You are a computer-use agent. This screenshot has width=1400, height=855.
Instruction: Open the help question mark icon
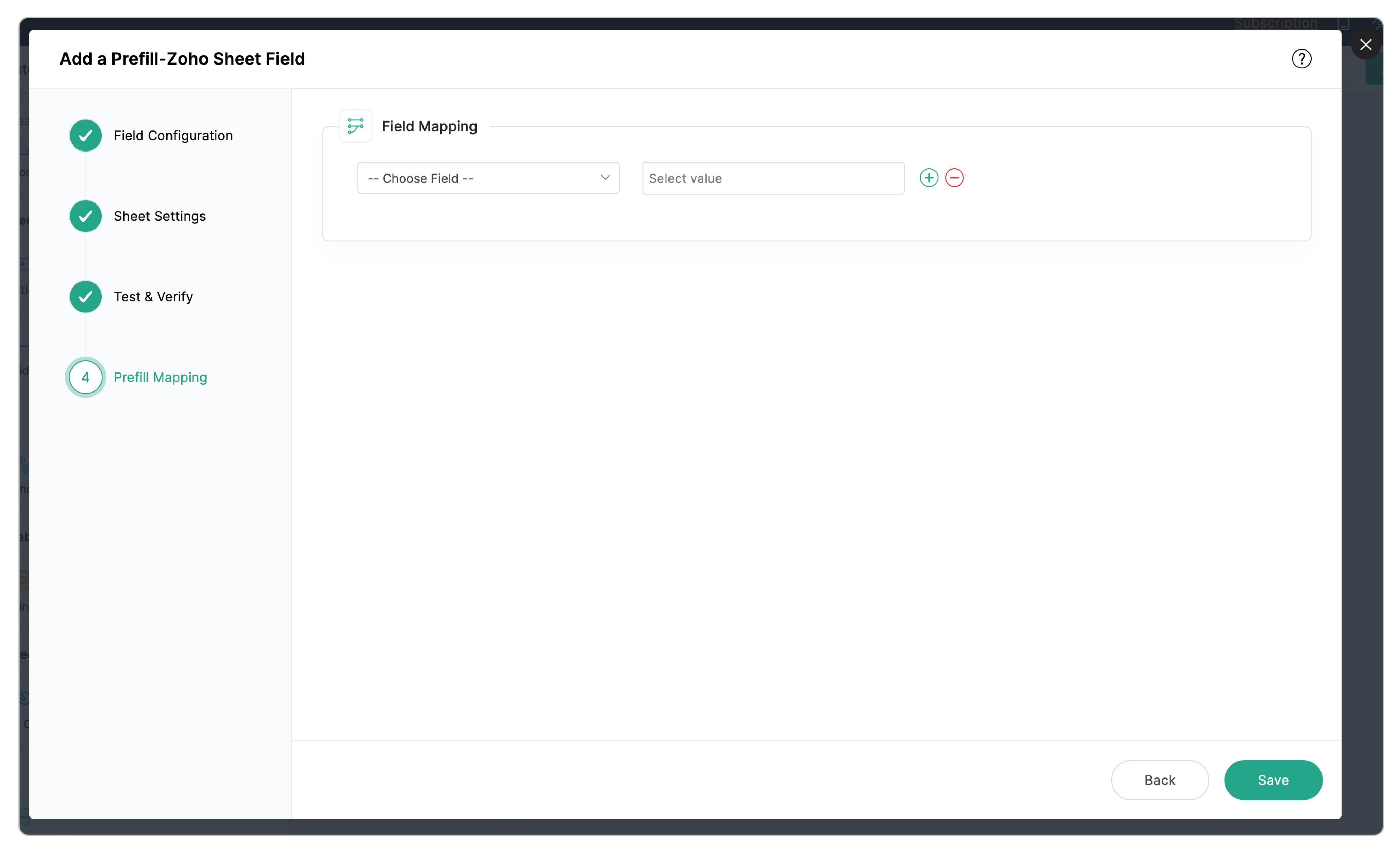[1301, 58]
